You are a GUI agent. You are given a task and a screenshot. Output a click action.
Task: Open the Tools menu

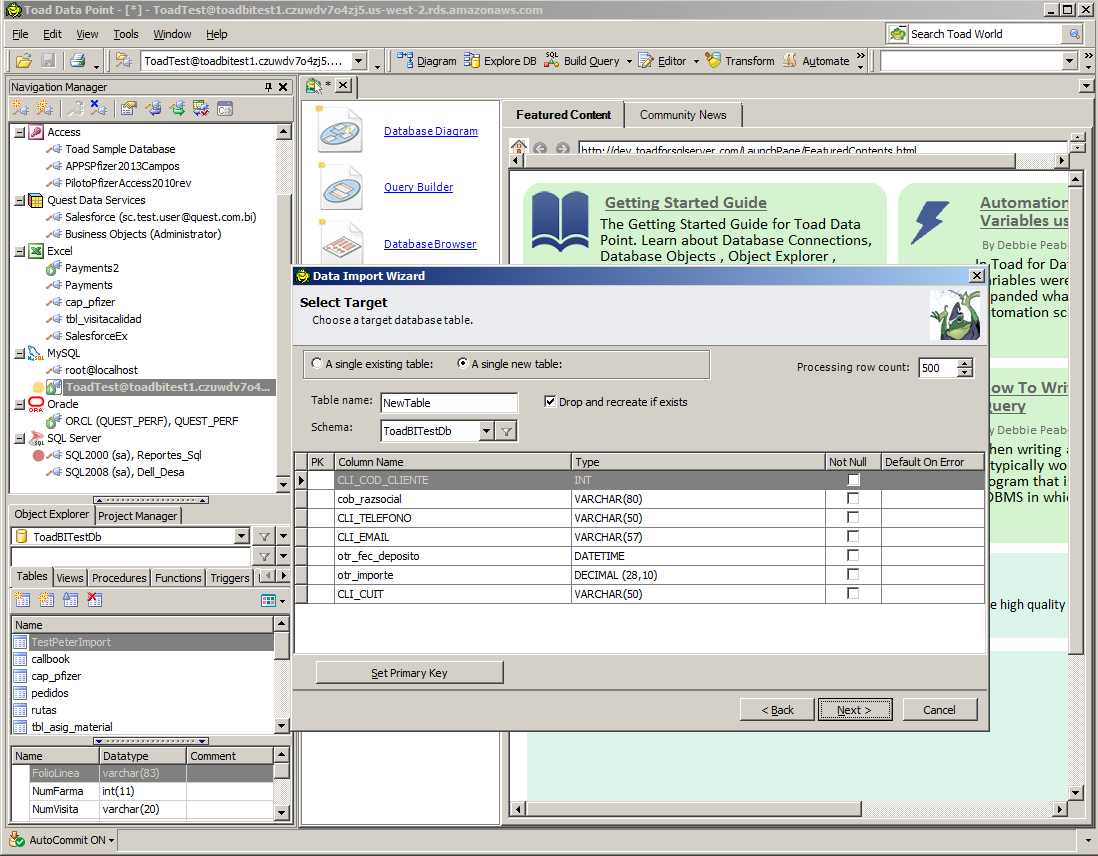coord(126,34)
